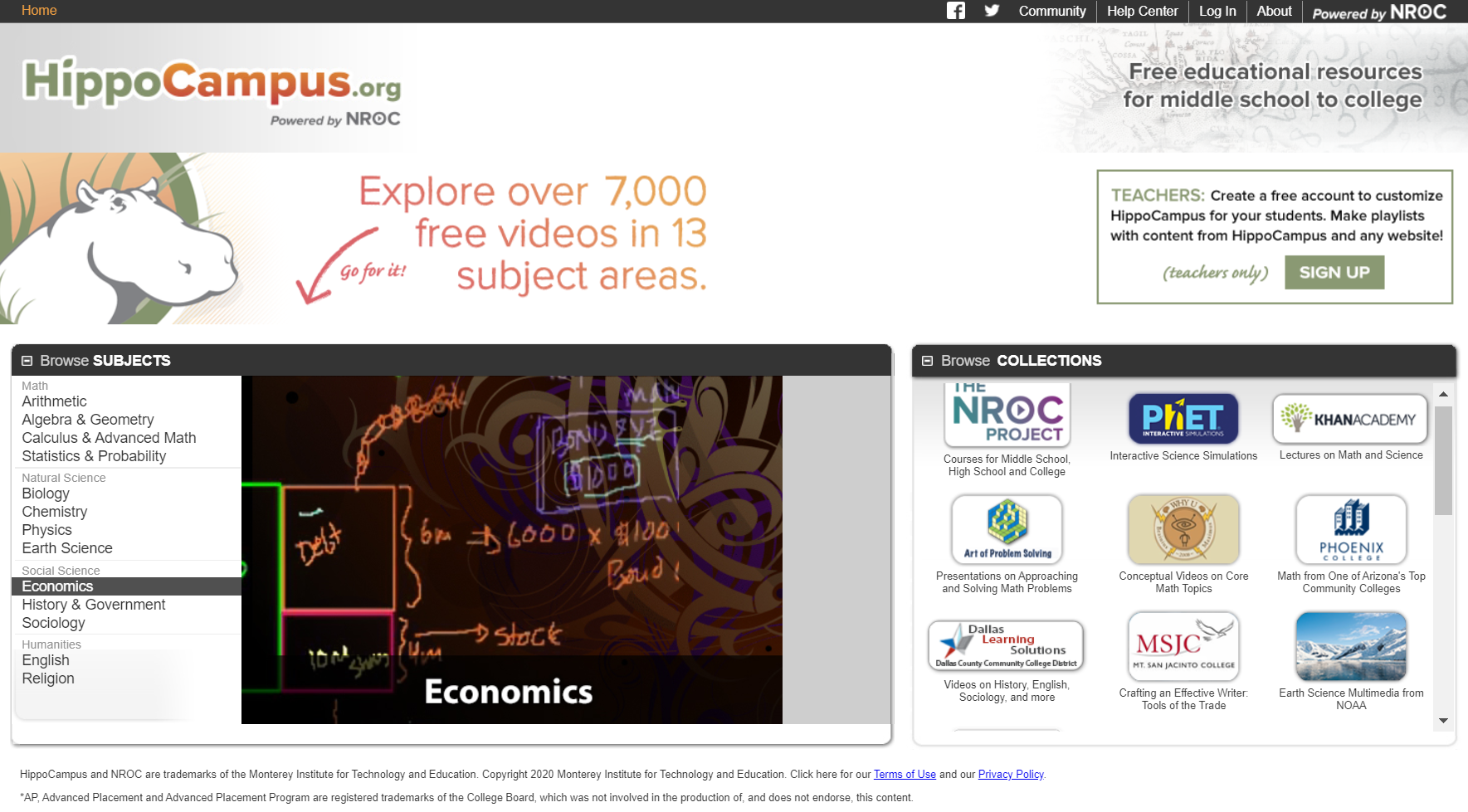1468x812 pixels.
Task: Select the Earth Science subject
Action: pos(67,548)
